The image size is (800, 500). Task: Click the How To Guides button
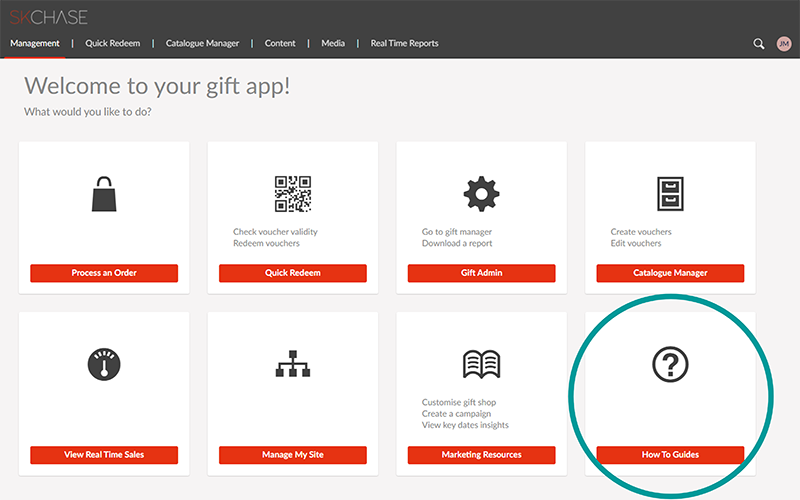point(670,455)
